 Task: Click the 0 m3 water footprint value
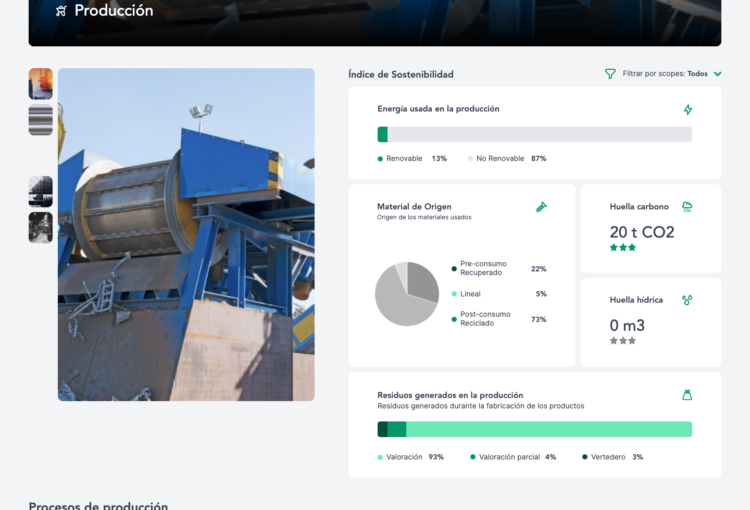[x=627, y=326]
